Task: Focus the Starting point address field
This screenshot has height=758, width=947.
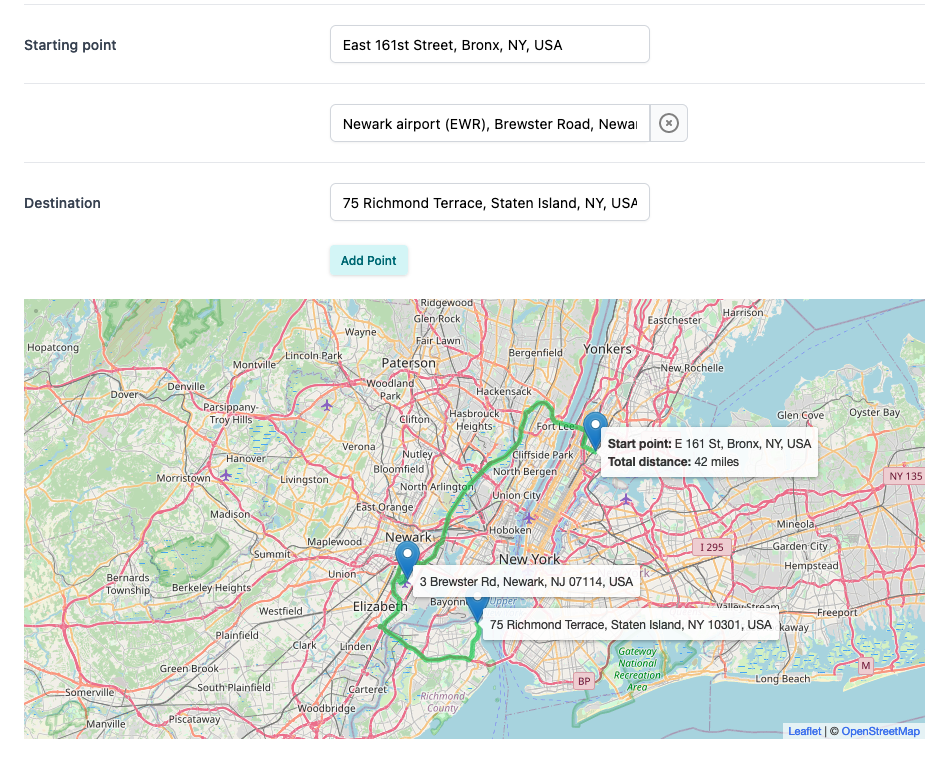Action: [489, 44]
